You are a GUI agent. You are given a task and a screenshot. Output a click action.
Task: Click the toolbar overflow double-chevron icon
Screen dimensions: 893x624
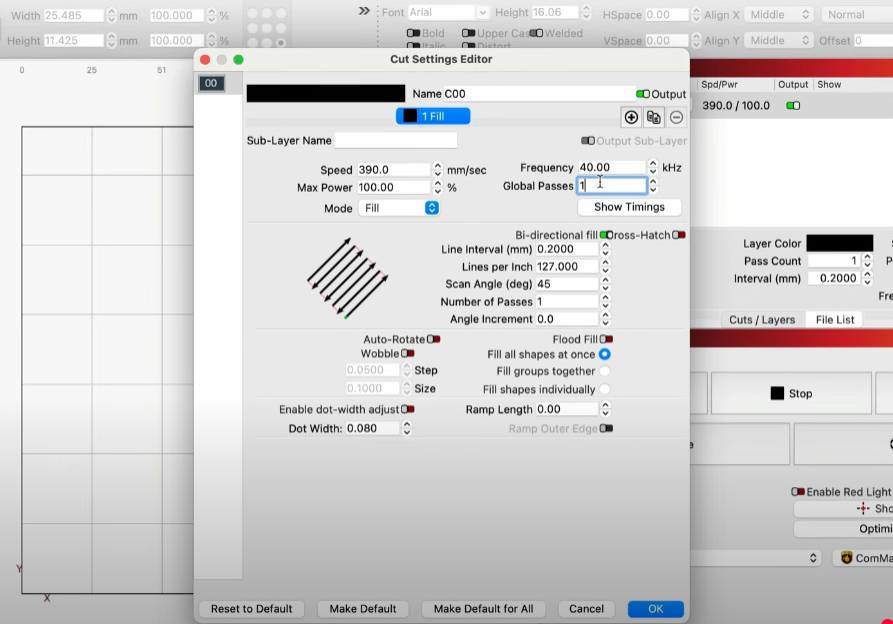pos(364,11)
